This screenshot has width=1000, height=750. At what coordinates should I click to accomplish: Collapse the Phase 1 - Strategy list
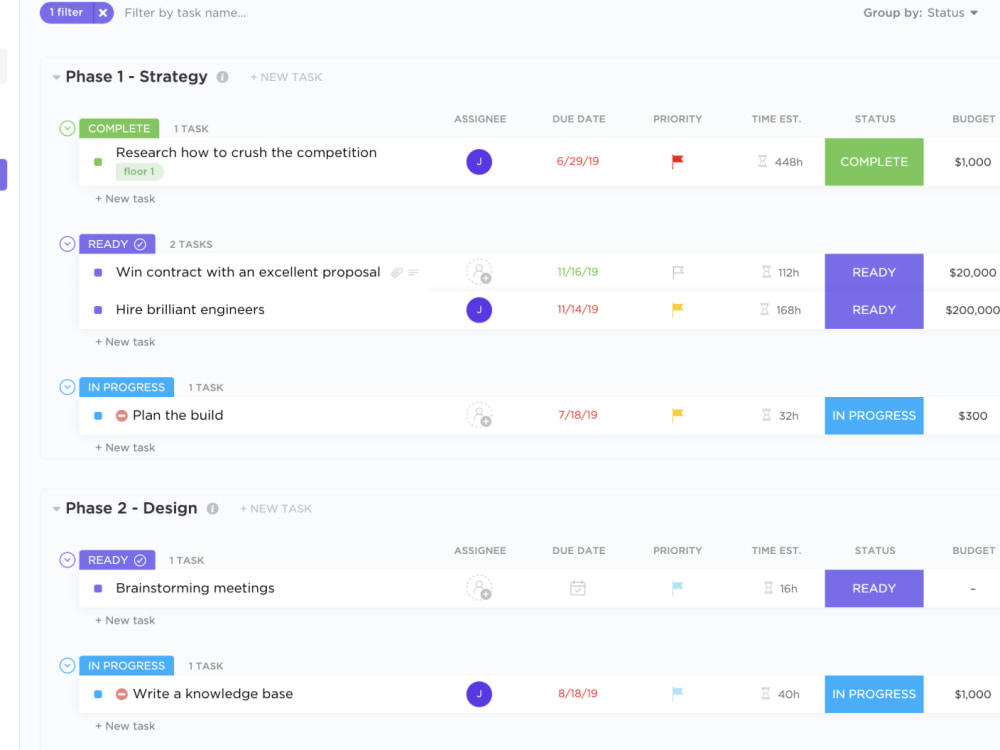(56, 78)
